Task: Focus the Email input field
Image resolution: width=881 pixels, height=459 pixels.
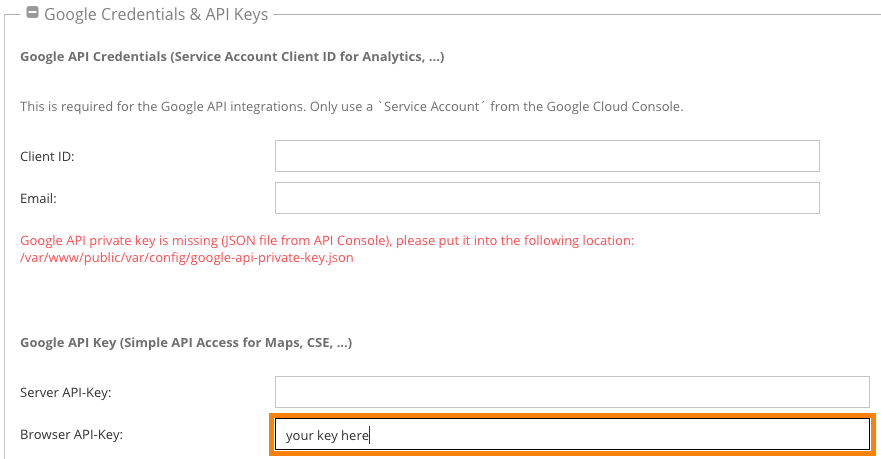Action: point(547,198)
